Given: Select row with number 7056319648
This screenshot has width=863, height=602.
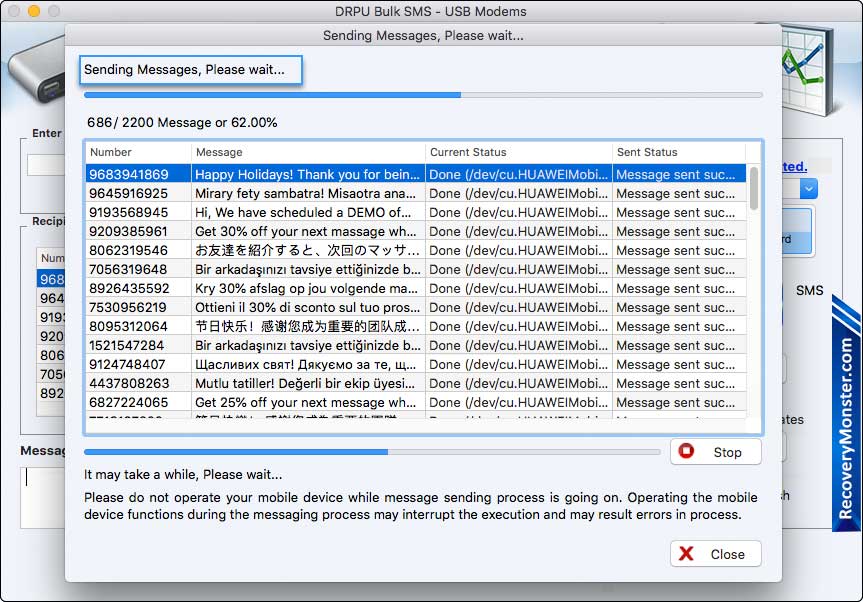Looking at the screenshot, I should (x=416, y=270).
